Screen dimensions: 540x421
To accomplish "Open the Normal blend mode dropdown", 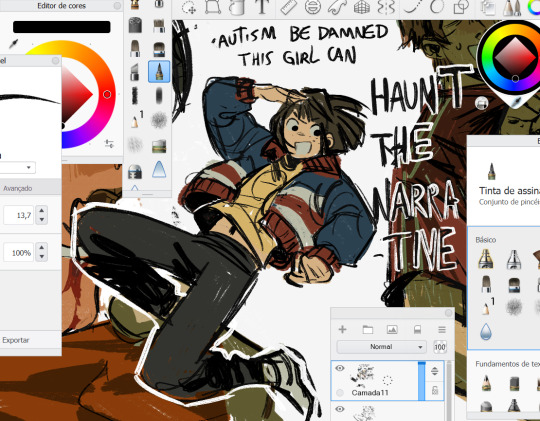I will 381,347.
